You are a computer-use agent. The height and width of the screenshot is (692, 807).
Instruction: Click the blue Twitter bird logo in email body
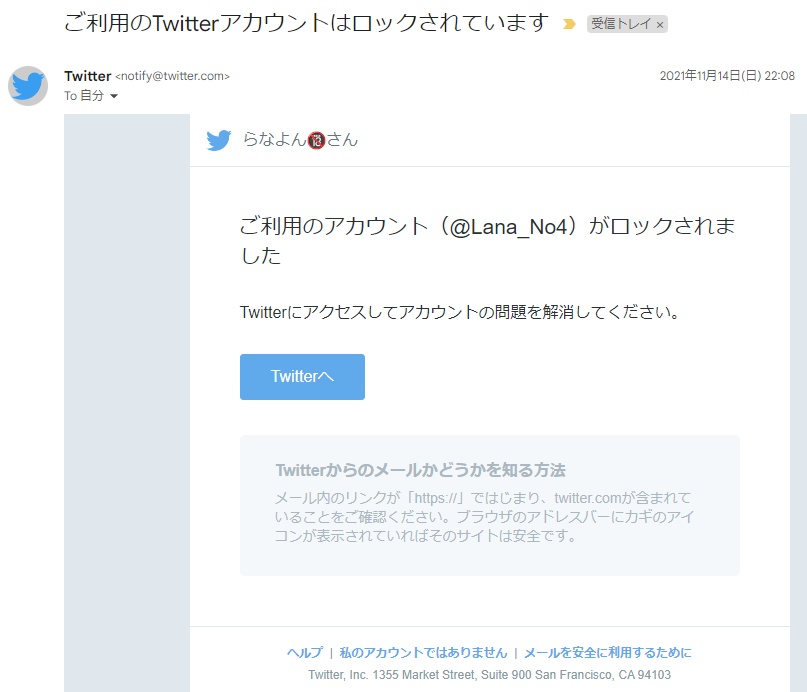point(219,140)
